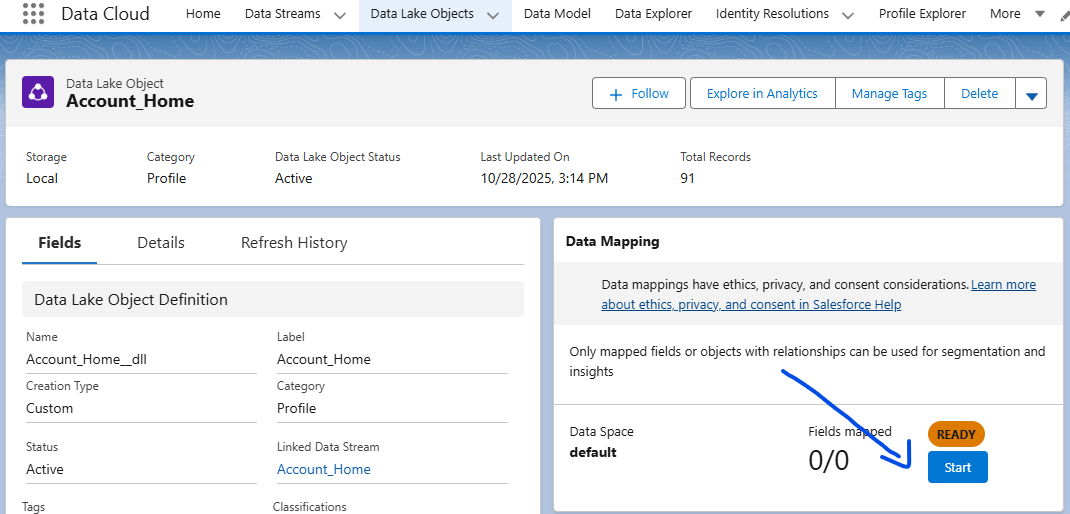Open the Data Lake Objects tab dropdown chevron
This screenshot has height=514, width=1070.
[x=493, y=15]
